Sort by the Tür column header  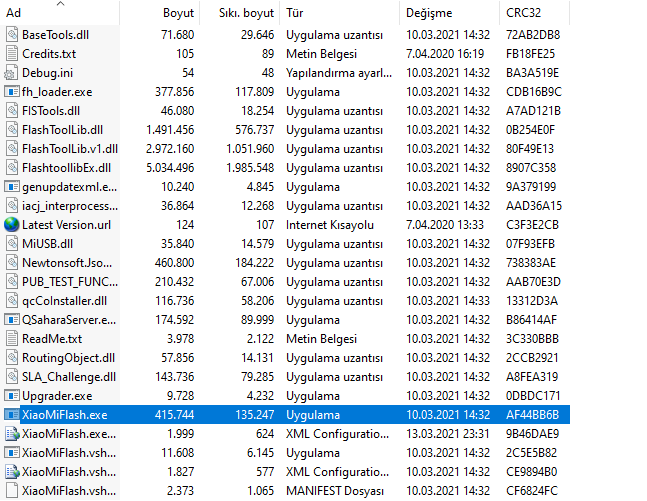point(340,12)
